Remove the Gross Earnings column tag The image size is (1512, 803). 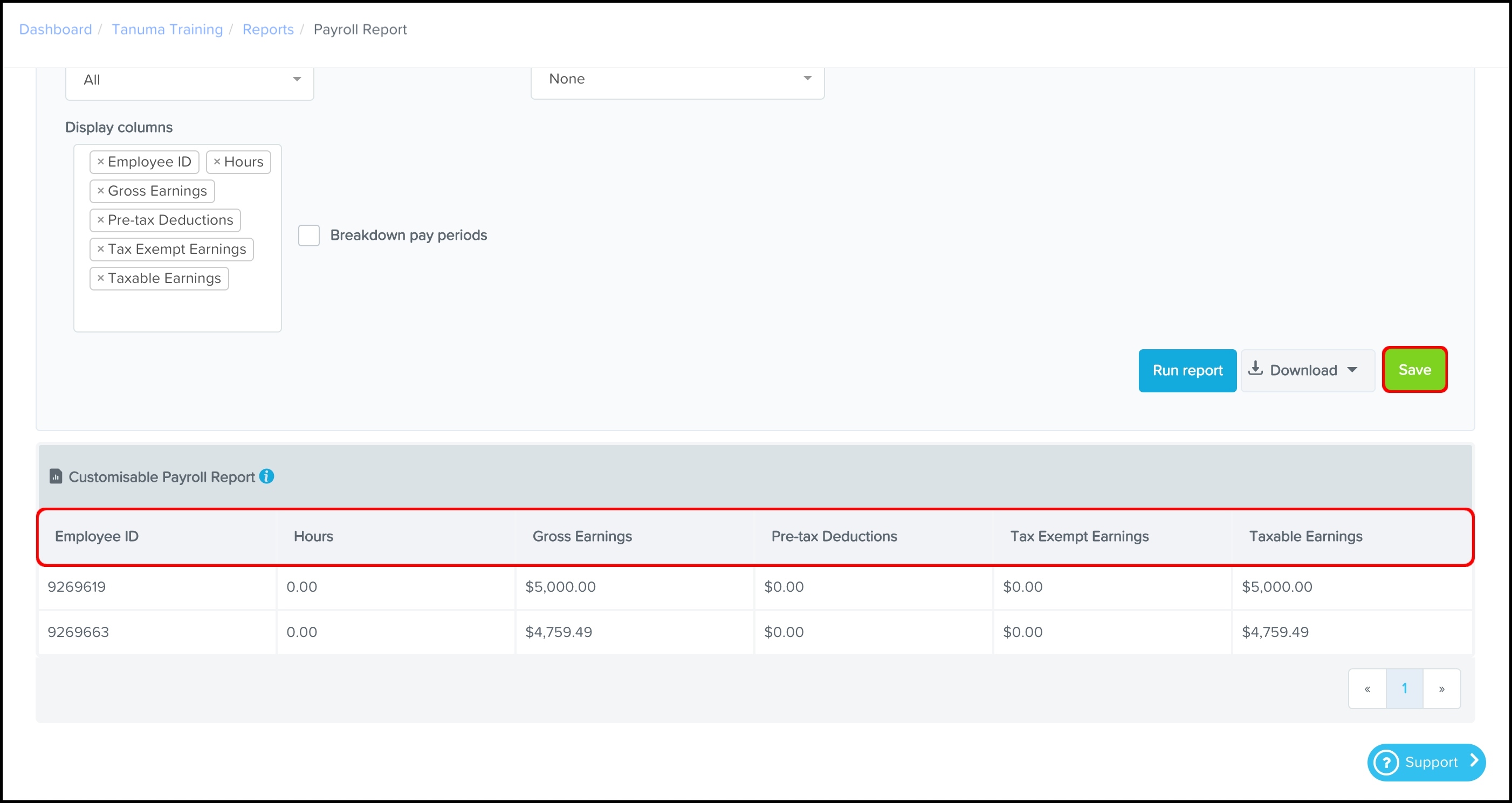(x=100, y=191)
